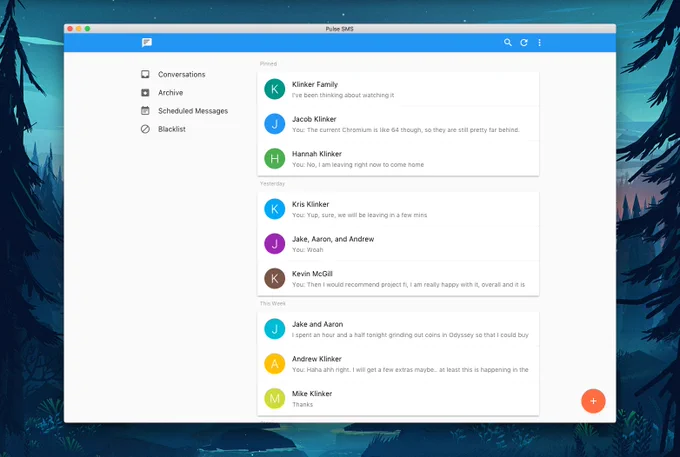Click the "You: Woah" message preview
Image resolution: width=680 pixels, height=457 pixels.
pyautogui.click(x=307, y=250)
